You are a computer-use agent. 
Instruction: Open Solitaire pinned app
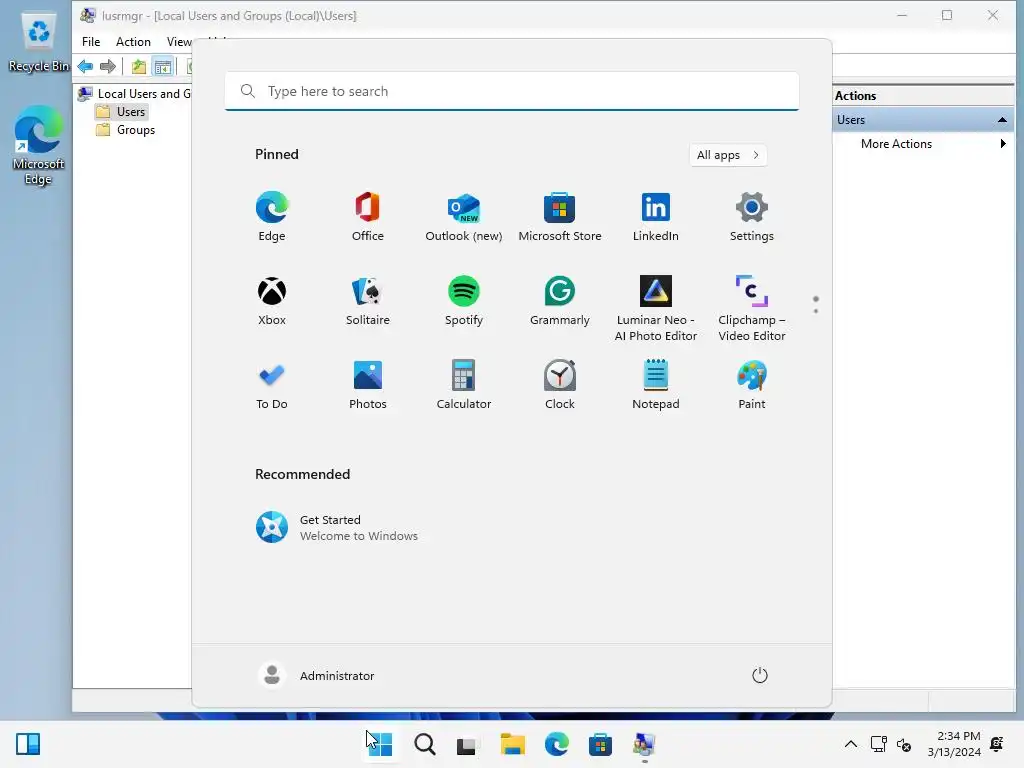click(x=368, y=301)
